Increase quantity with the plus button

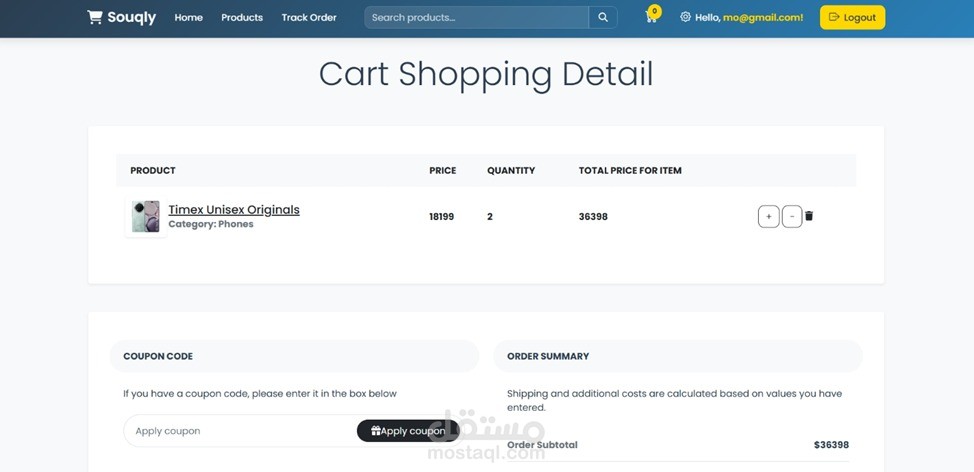tap(768, 217)
